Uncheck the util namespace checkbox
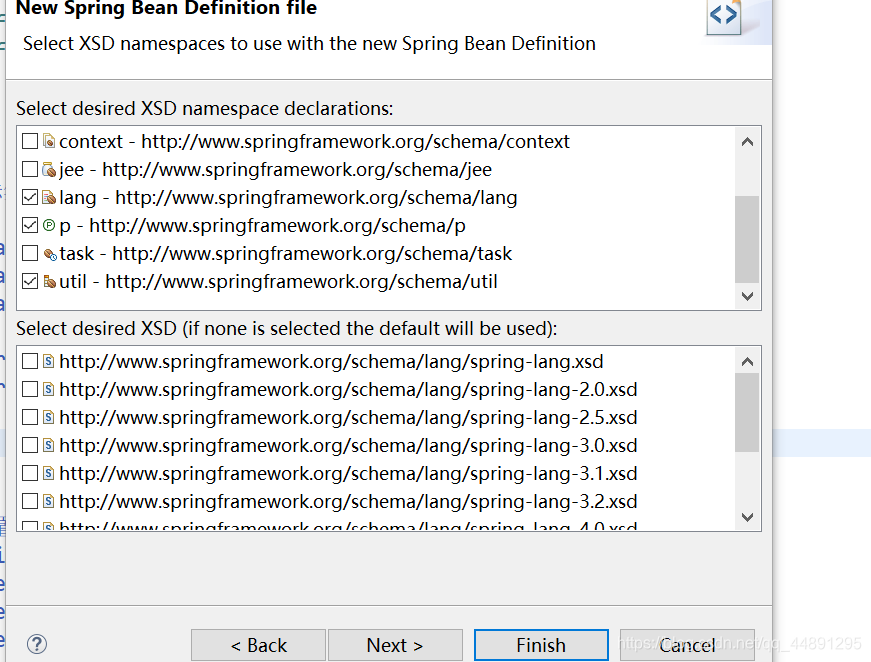This screenshot has height=662, width=871. click(30, 282)
